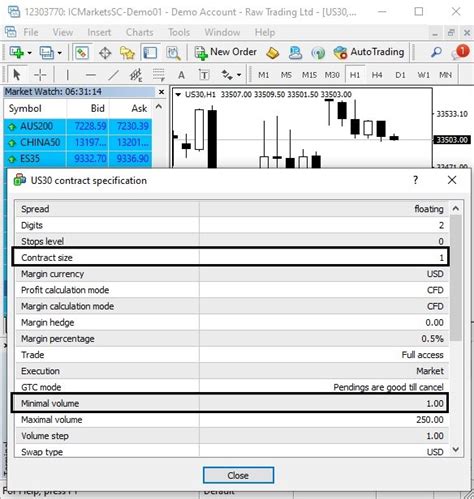
Task: Select the CHINA50 symbol row
Action: coord(78,143)
